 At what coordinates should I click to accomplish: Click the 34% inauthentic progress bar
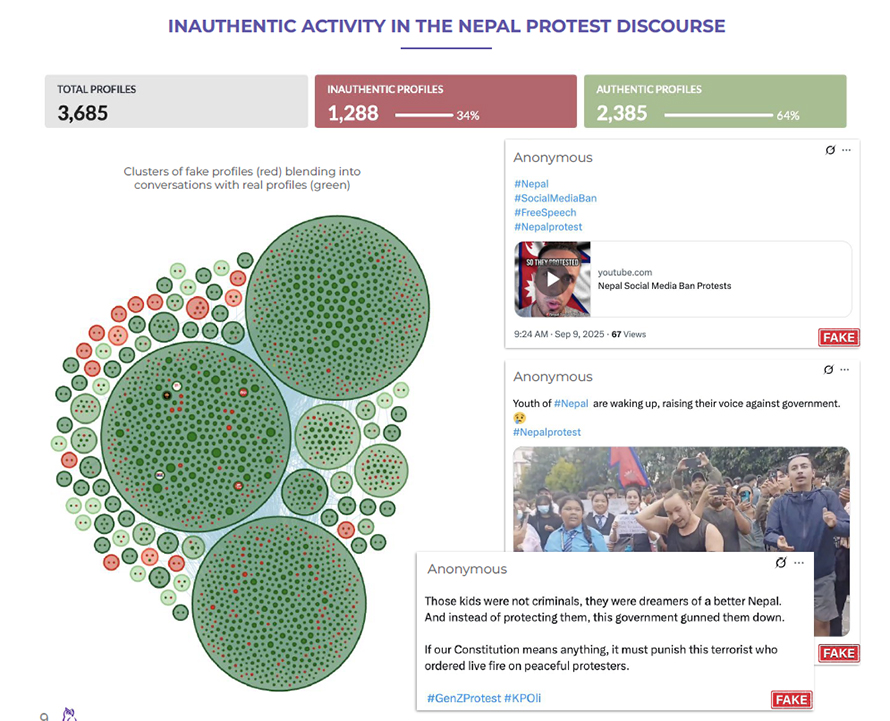click(423, 115)
